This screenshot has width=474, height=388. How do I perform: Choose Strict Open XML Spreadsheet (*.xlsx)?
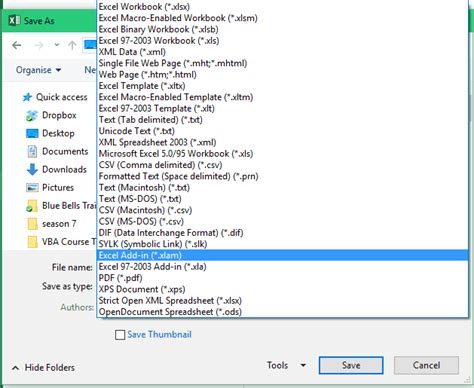click(282, 301)
